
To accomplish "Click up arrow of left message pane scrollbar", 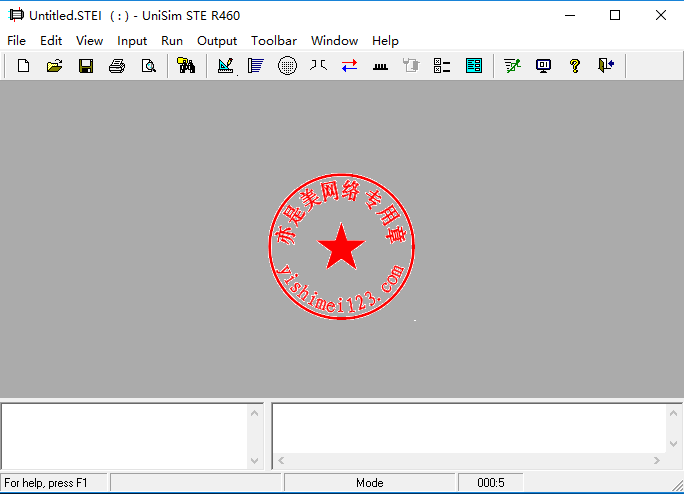I will point(255,413).
